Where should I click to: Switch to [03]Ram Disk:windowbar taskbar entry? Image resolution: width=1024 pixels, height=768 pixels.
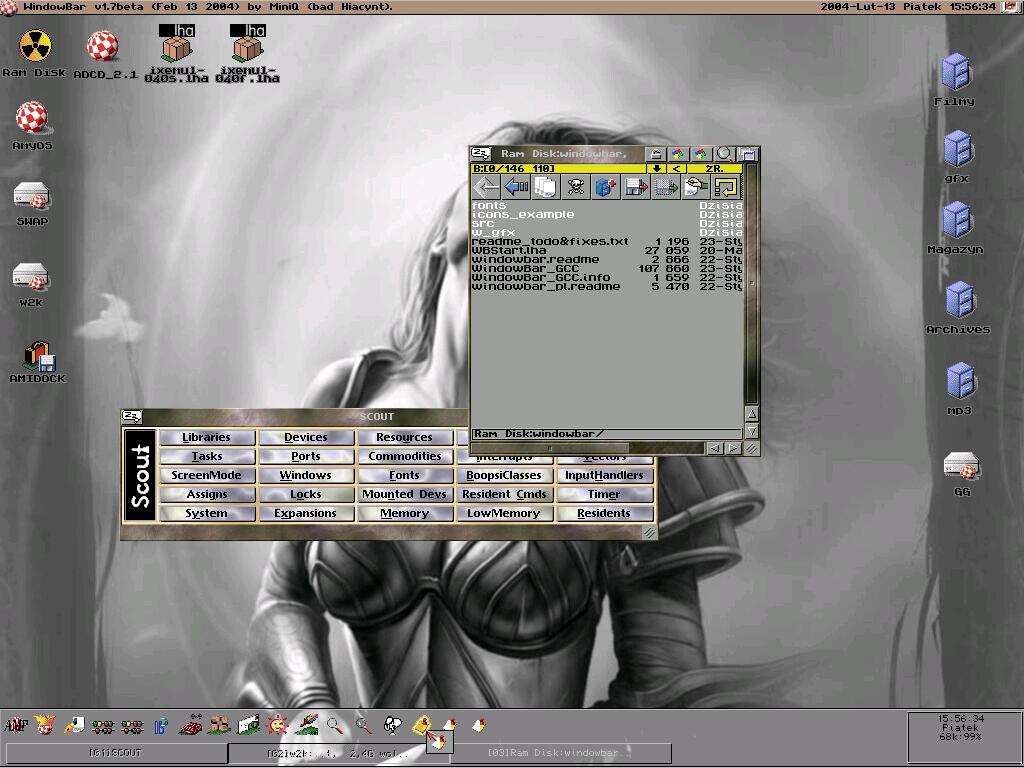click(x=560, y=753)
